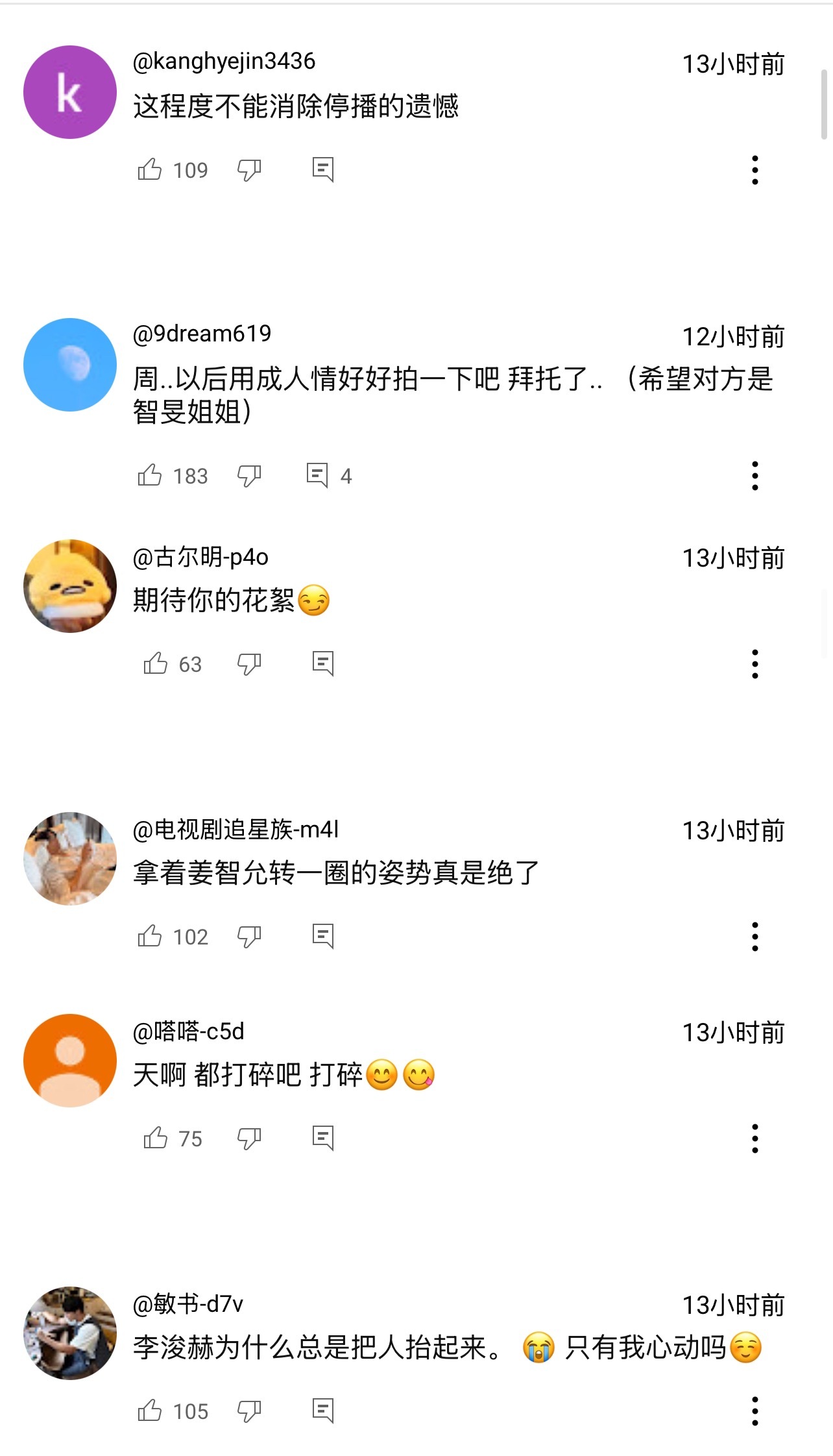The width and height of the screenshot is (833, 1456).
Task: Open replies on @9dream619's comment
Action: click(x=328, y=476)
